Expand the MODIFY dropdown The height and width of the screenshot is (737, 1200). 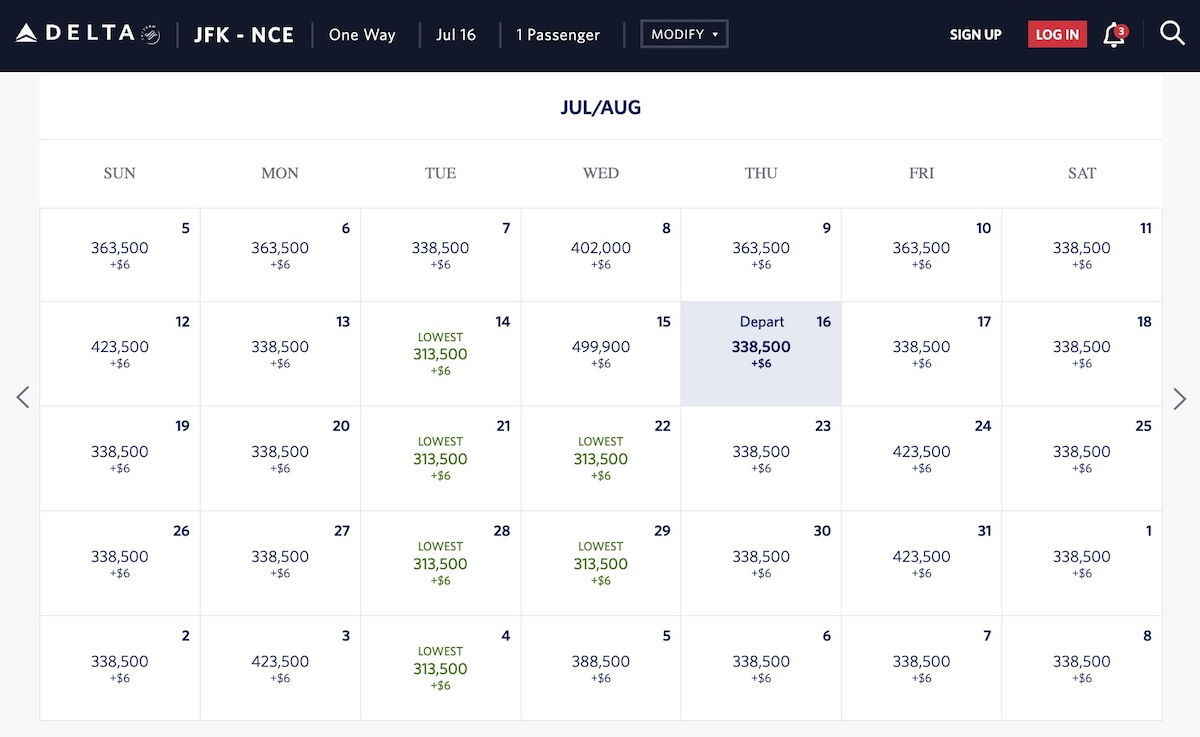point(684,34)
